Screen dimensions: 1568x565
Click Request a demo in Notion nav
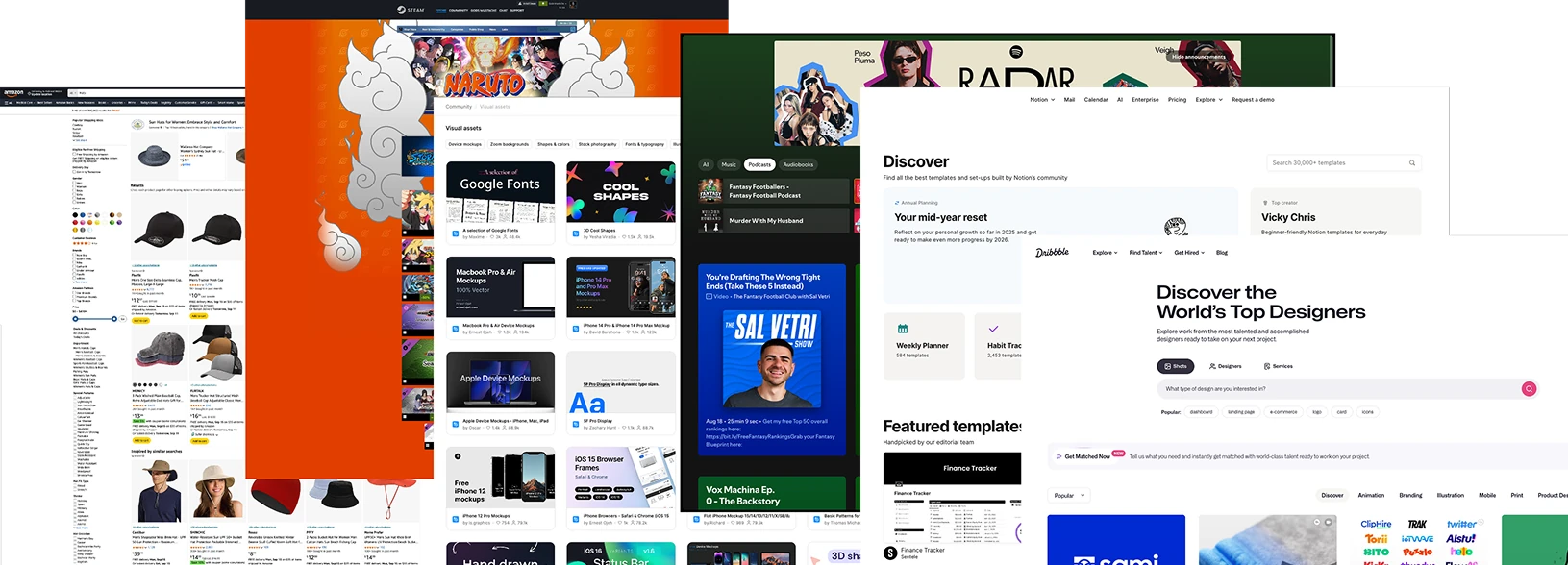pyautogui.click(x=1253, y=100)
